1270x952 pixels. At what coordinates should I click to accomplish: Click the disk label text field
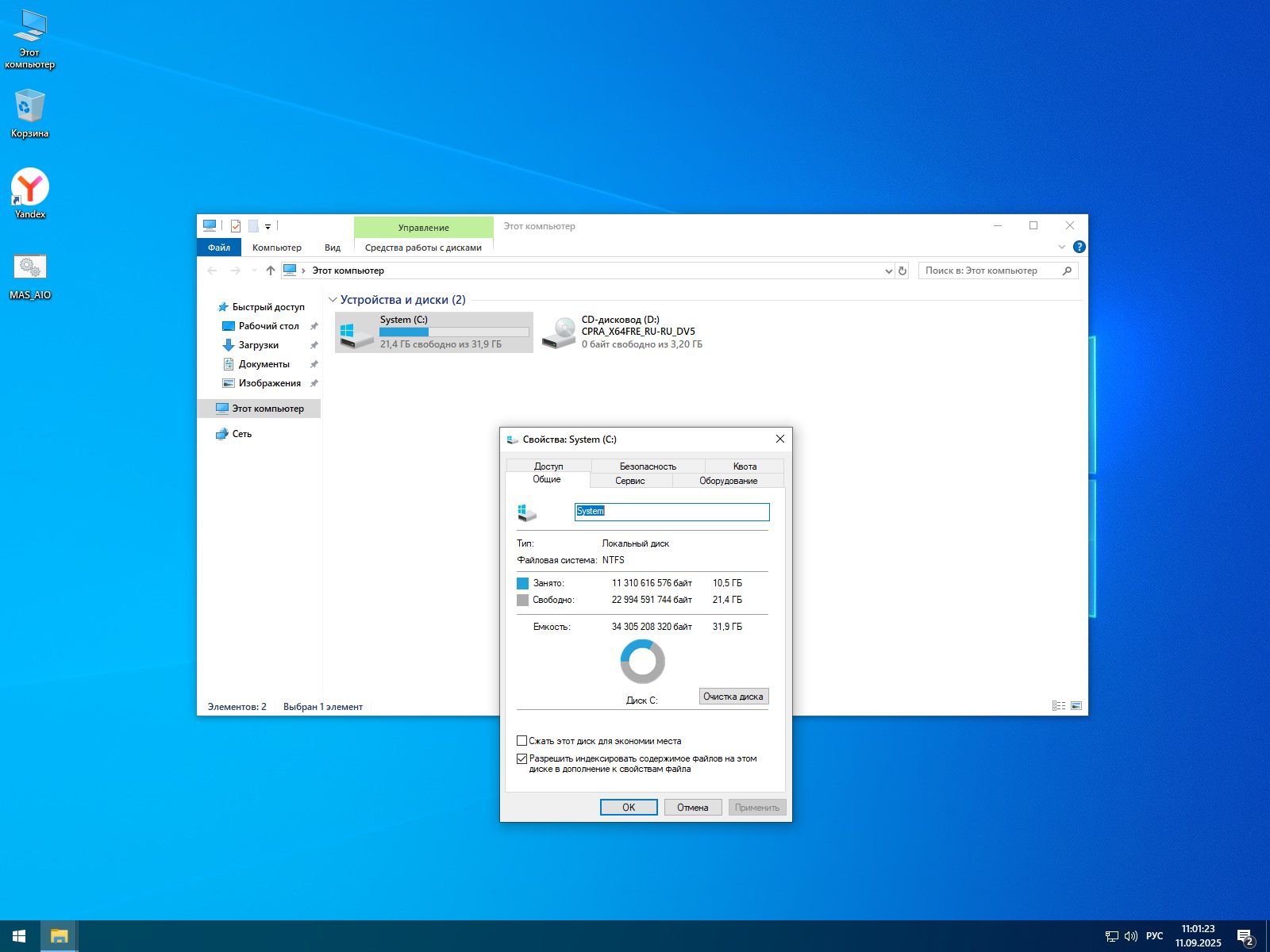coord(672,512)
